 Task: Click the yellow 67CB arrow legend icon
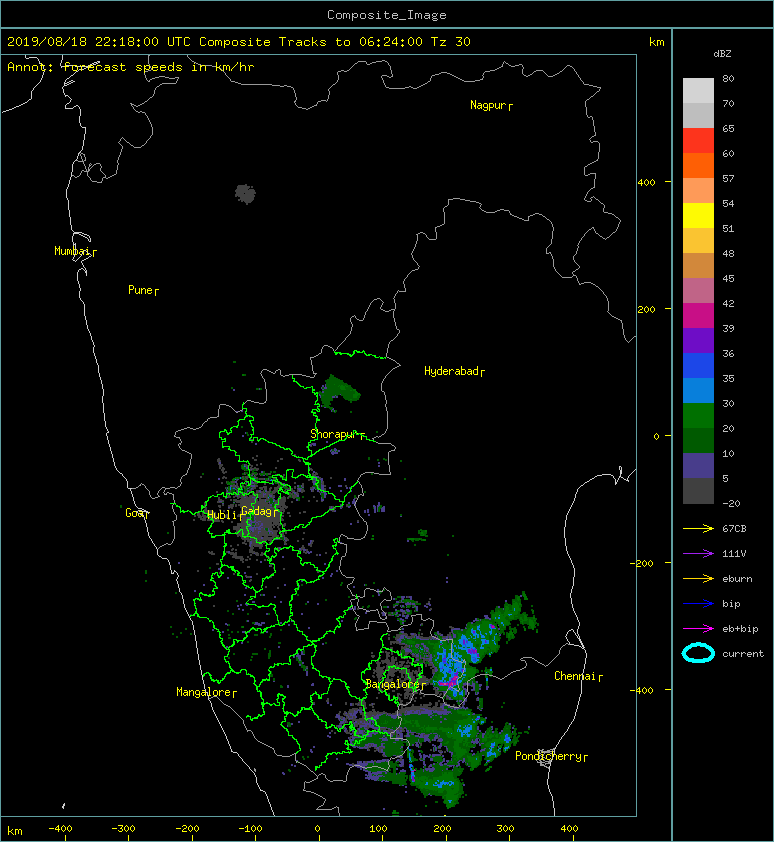[x=698, y=529]
